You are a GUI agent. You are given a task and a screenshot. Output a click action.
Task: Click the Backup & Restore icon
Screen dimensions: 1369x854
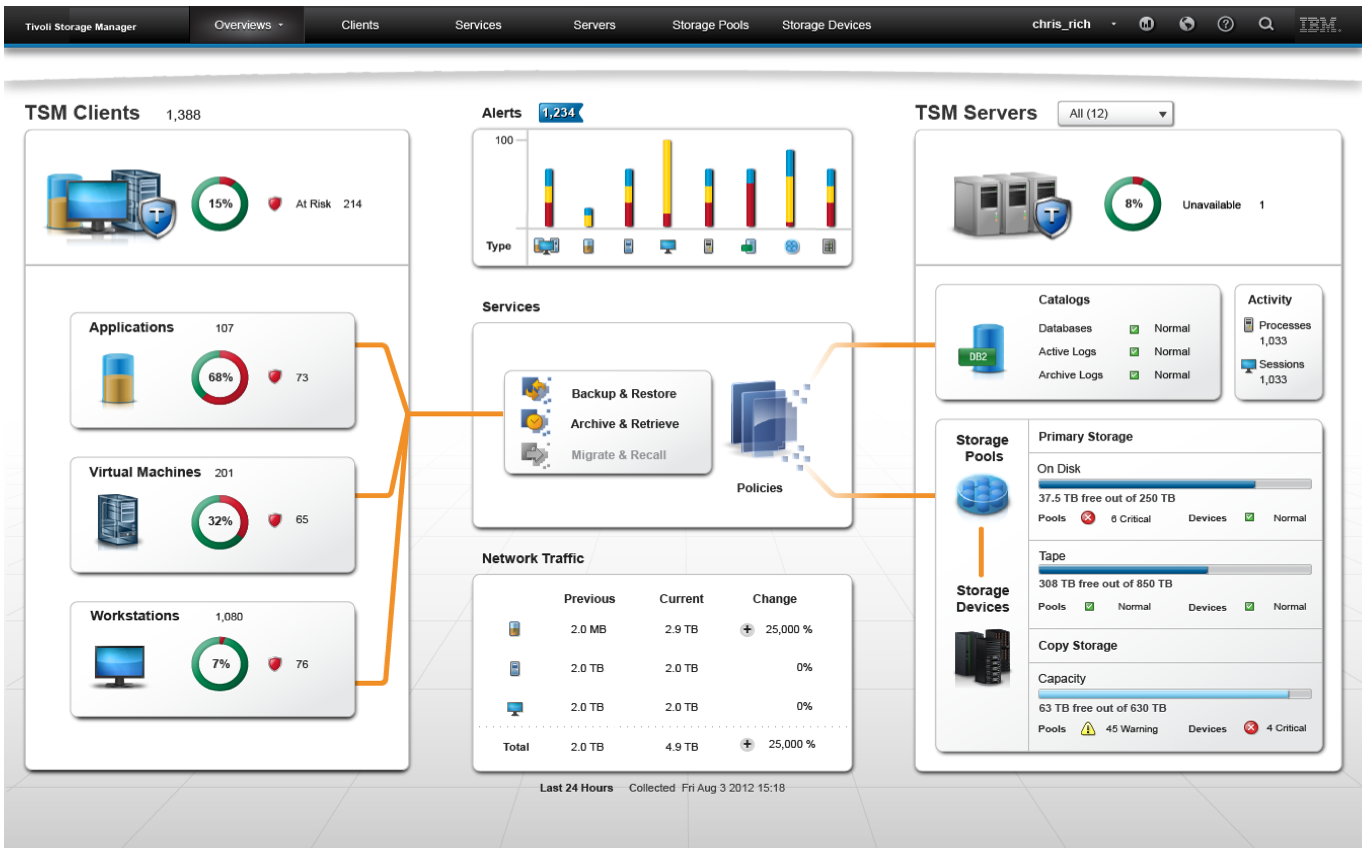pos(537,392)
